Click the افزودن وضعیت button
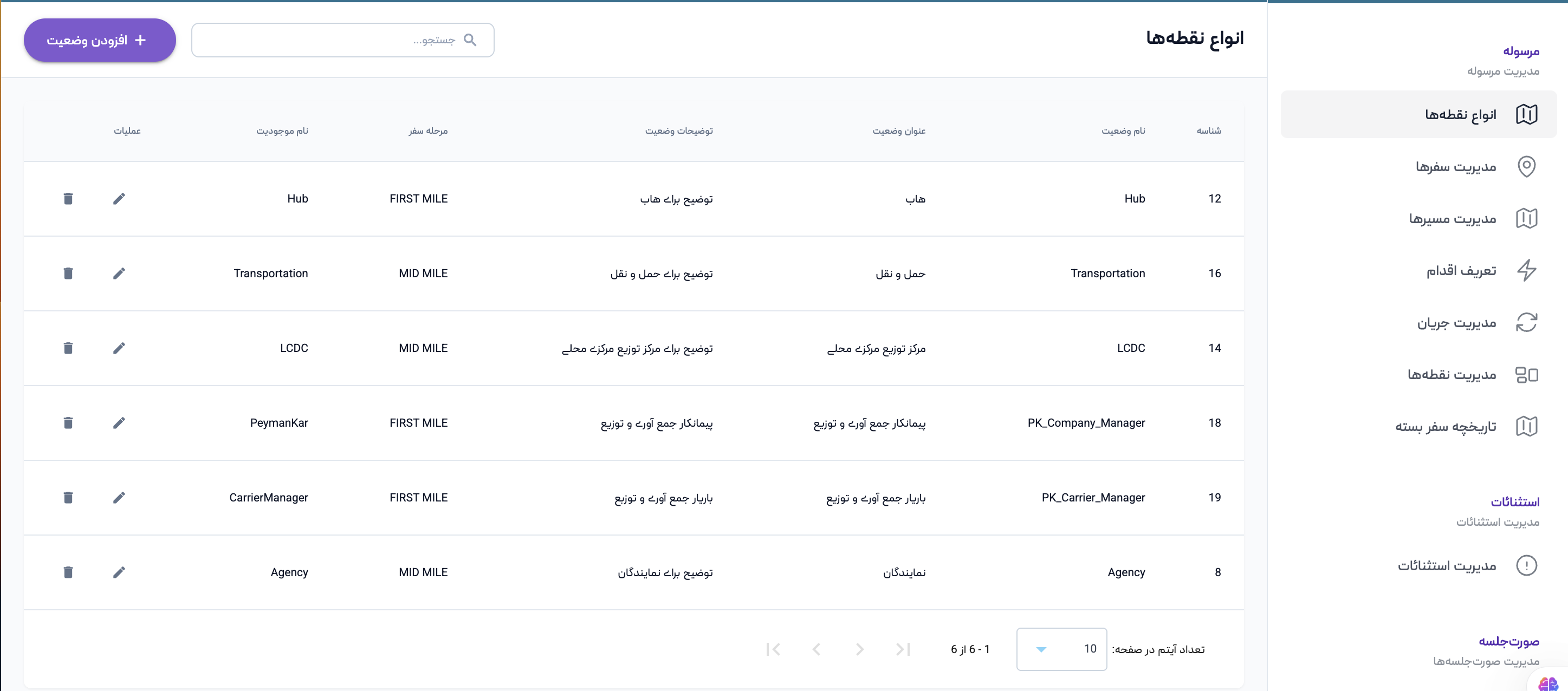1568x691 pixels. point(100,40)
